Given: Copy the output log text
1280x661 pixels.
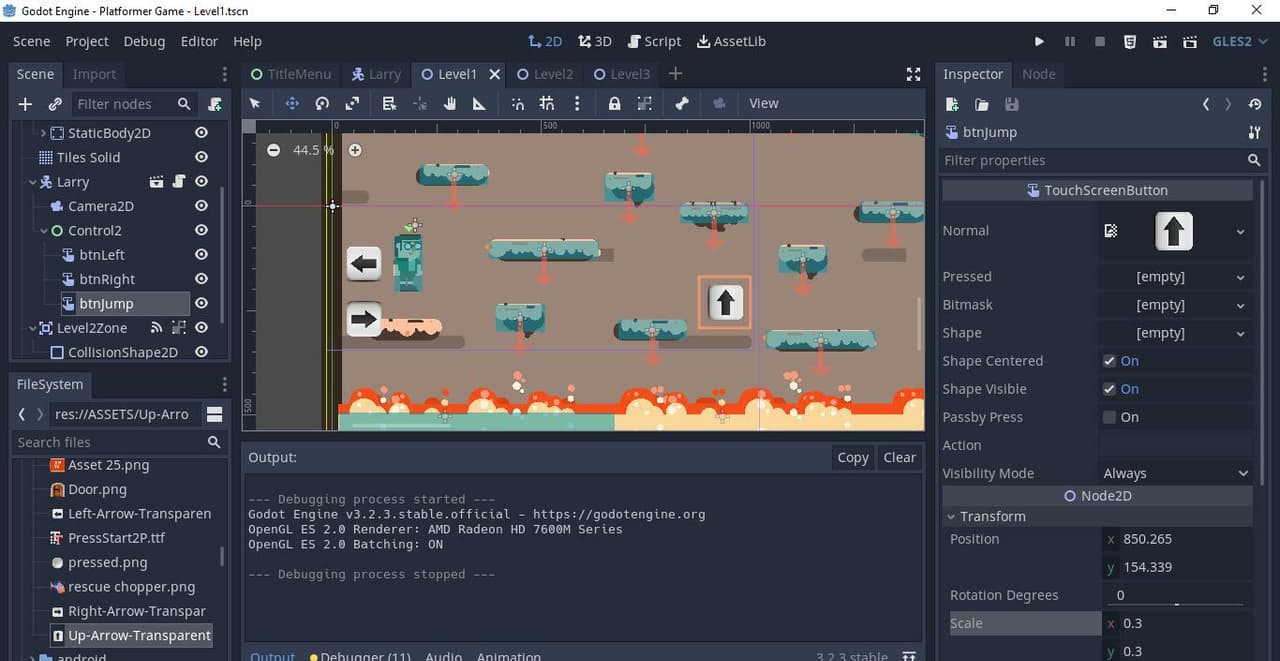Looking at the screenshot, I should 853,457.
